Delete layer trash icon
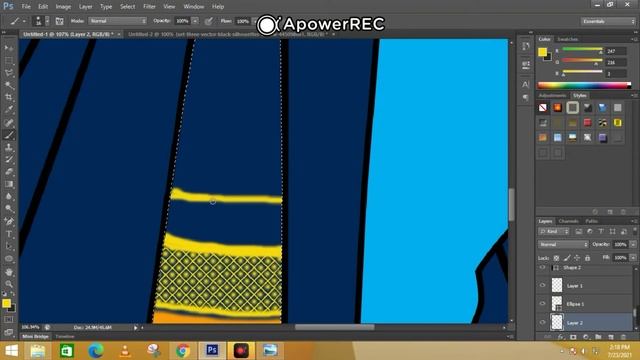Image resolution: width=640 pixels, height=360 pixels. pos(623,337)
